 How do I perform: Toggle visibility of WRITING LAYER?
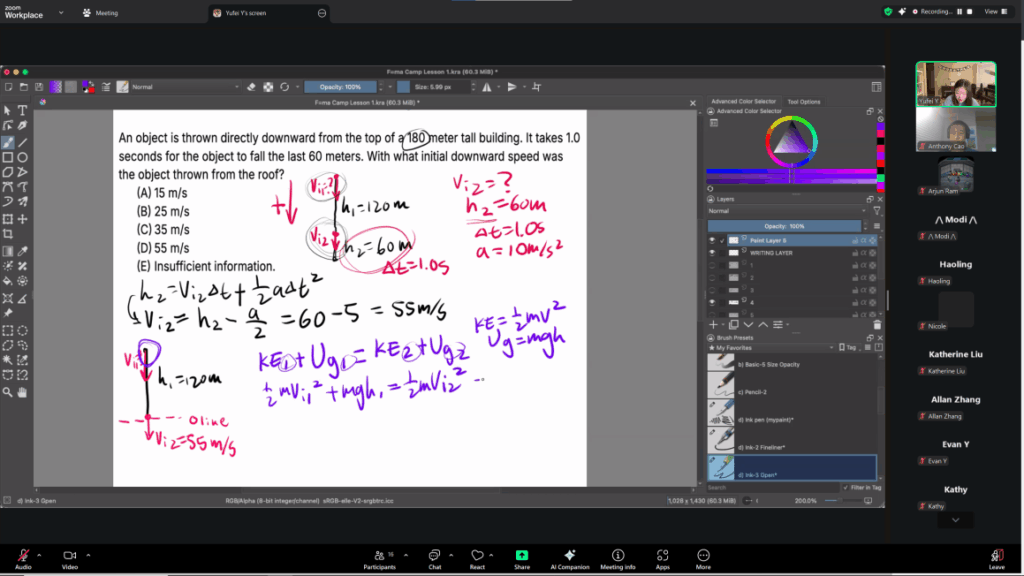click(713, 254)
